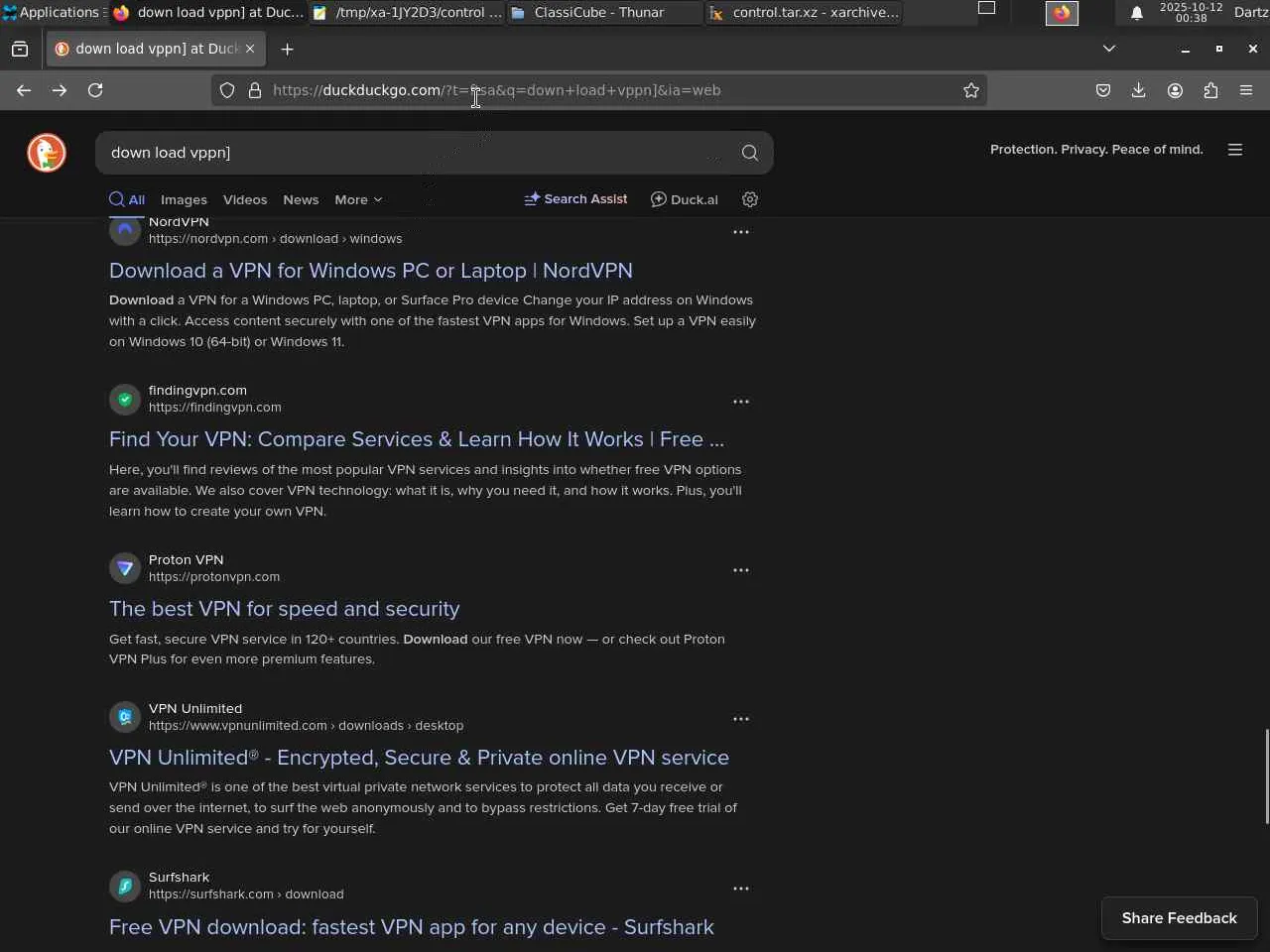The image size is (1270, 952).
Task: Open the Firefox account icon
Action: [x=1175, y=90]
